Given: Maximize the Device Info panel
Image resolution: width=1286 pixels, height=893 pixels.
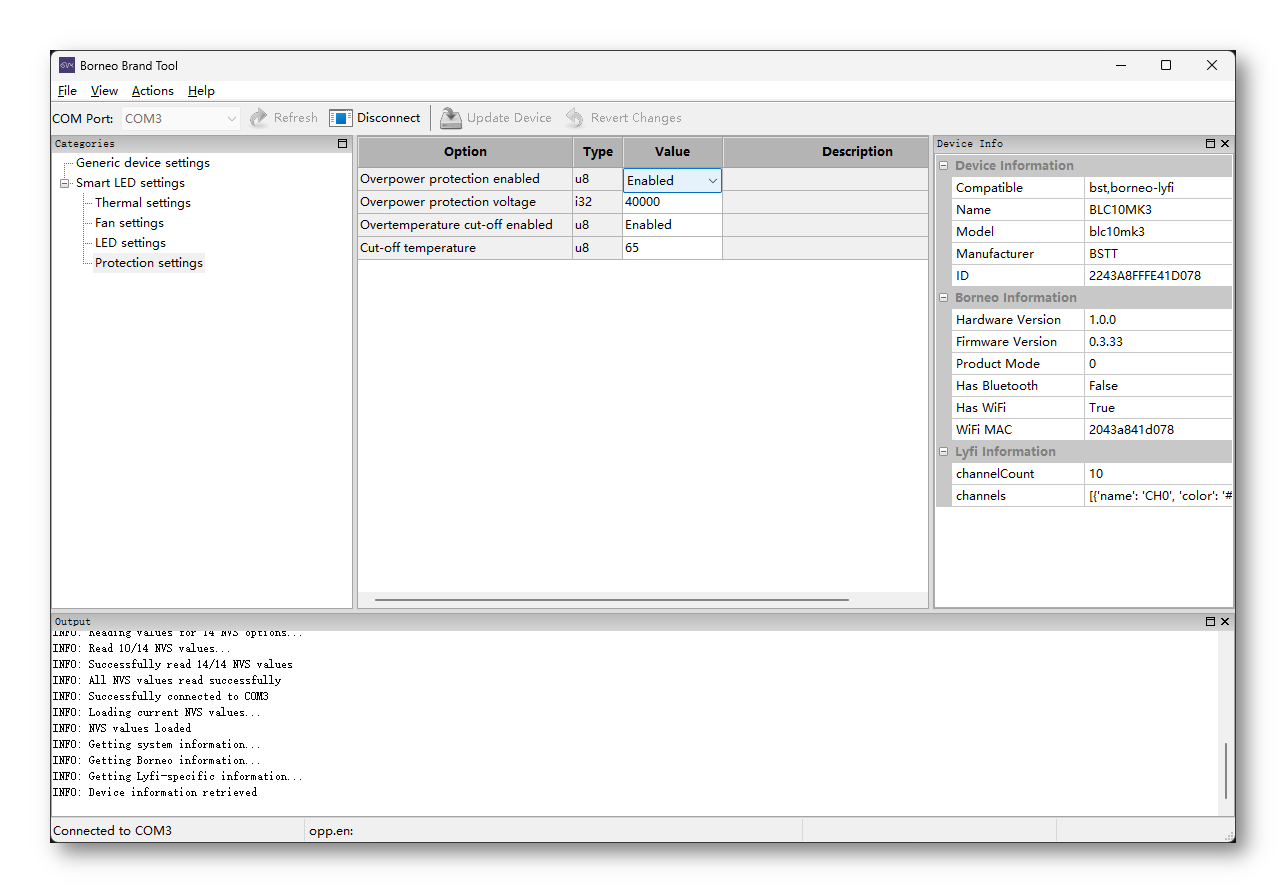Looking at the screenshot, I should click(x=1210, y=144).
